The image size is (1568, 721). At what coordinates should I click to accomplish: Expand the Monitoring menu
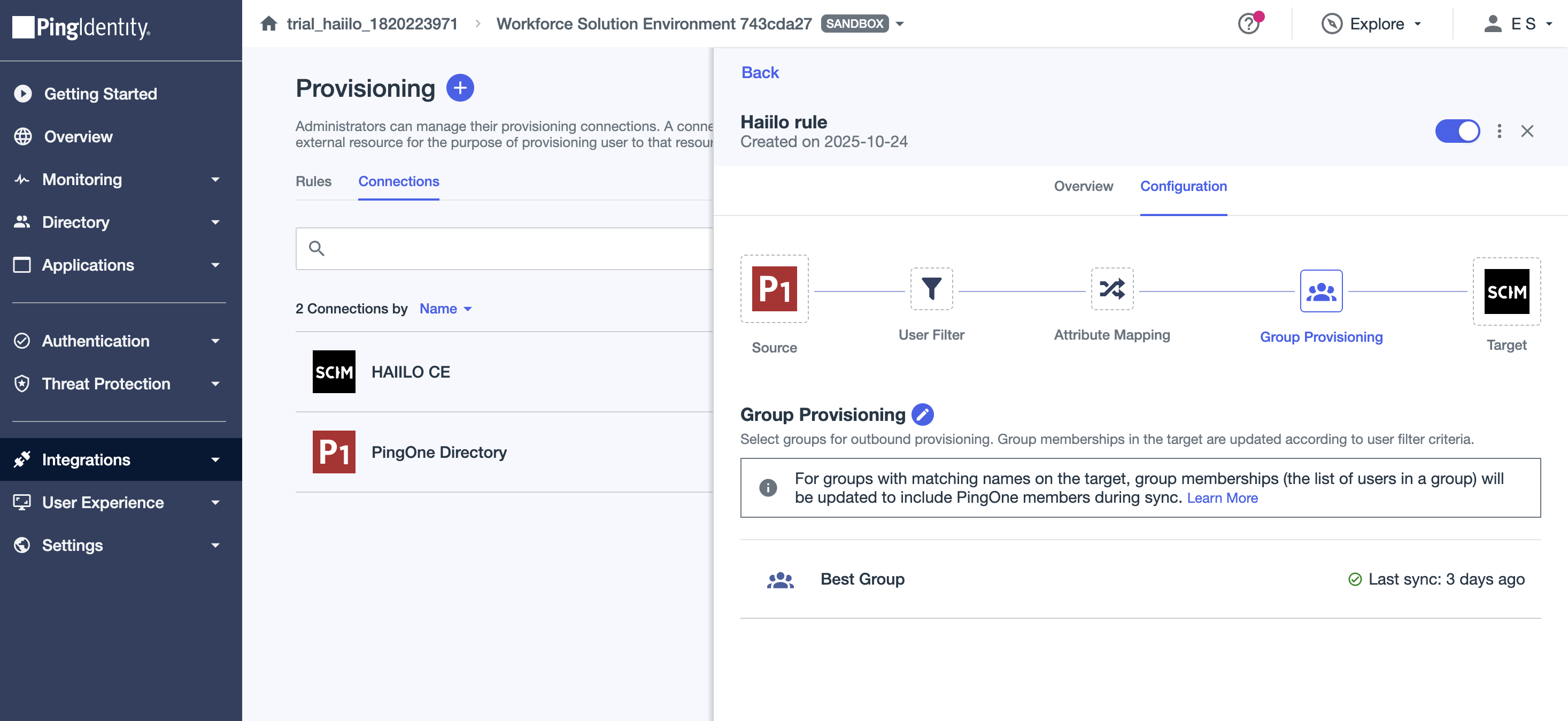pyautogui.click(x=215, y=180)
